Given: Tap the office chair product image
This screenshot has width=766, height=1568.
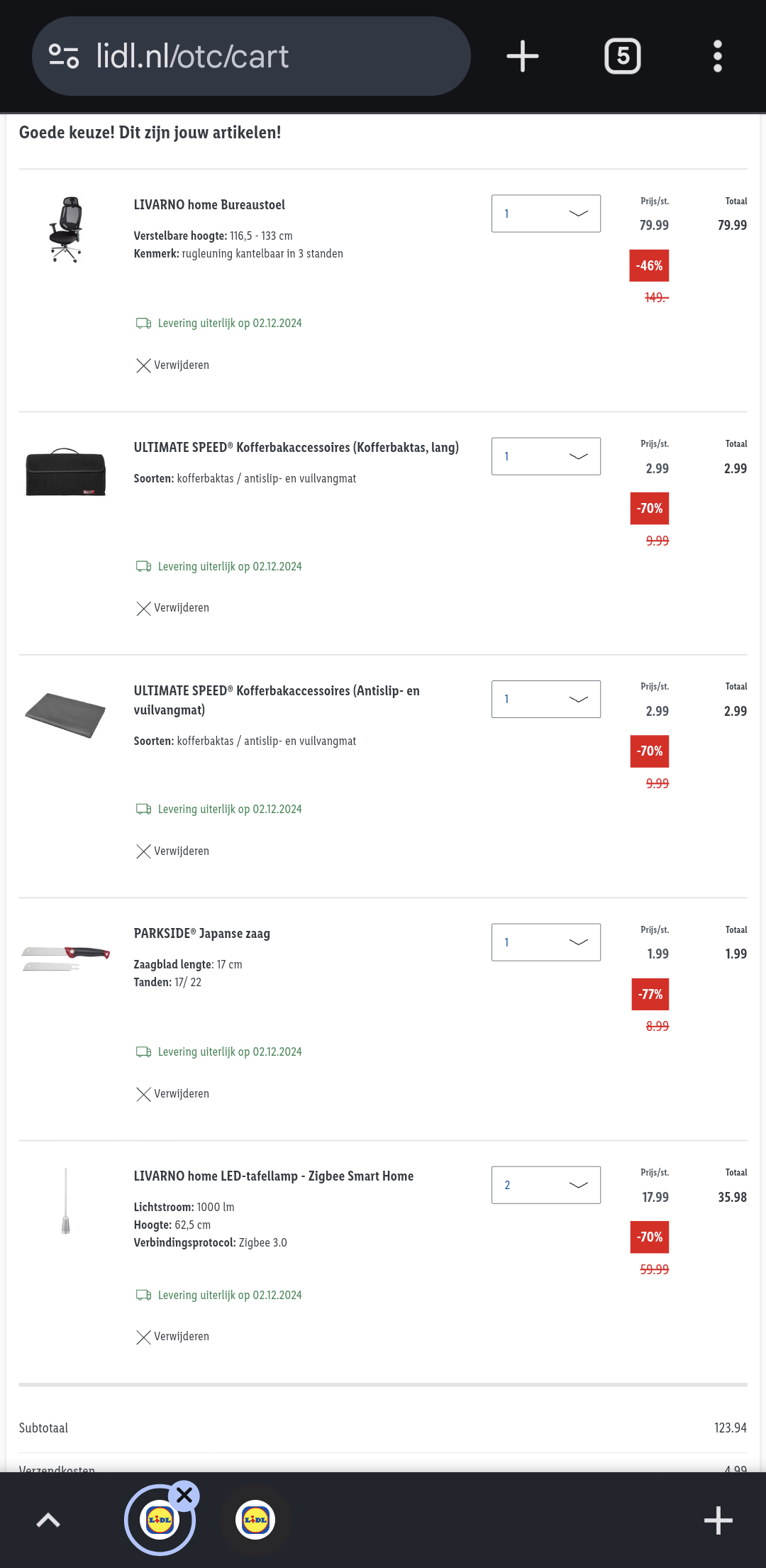Looking at the screenshot, I should (x=66, y=230).
